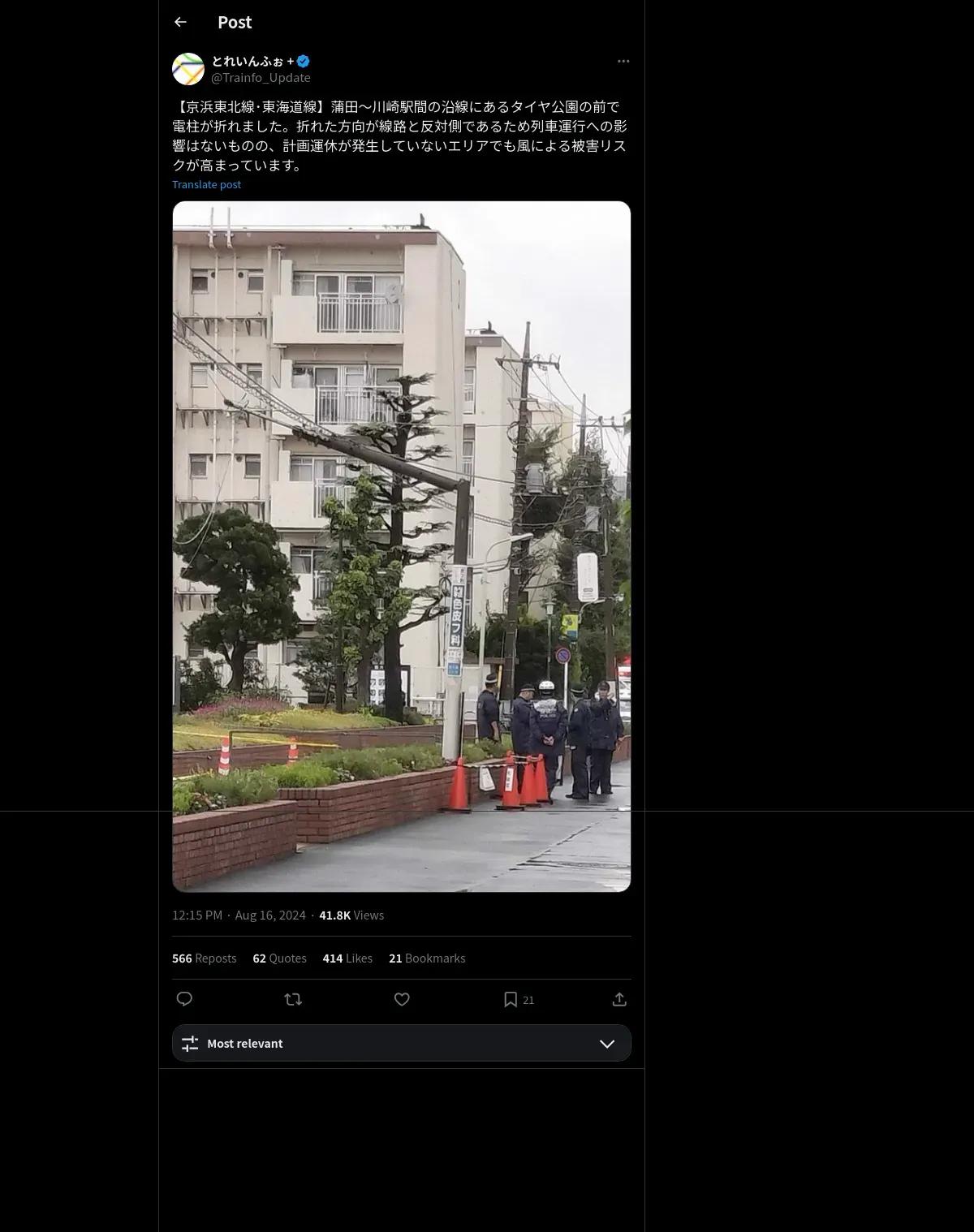Share the post via the upload icon
This screenshot has width=974, height=1232.
click(619, 999)
